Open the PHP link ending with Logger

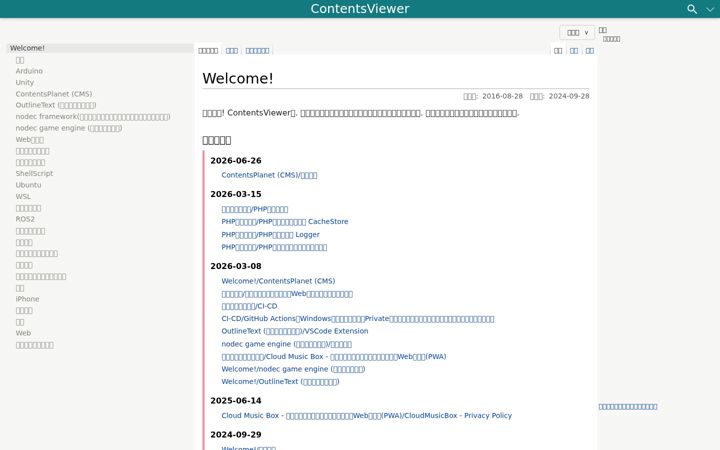click(270, 234)
